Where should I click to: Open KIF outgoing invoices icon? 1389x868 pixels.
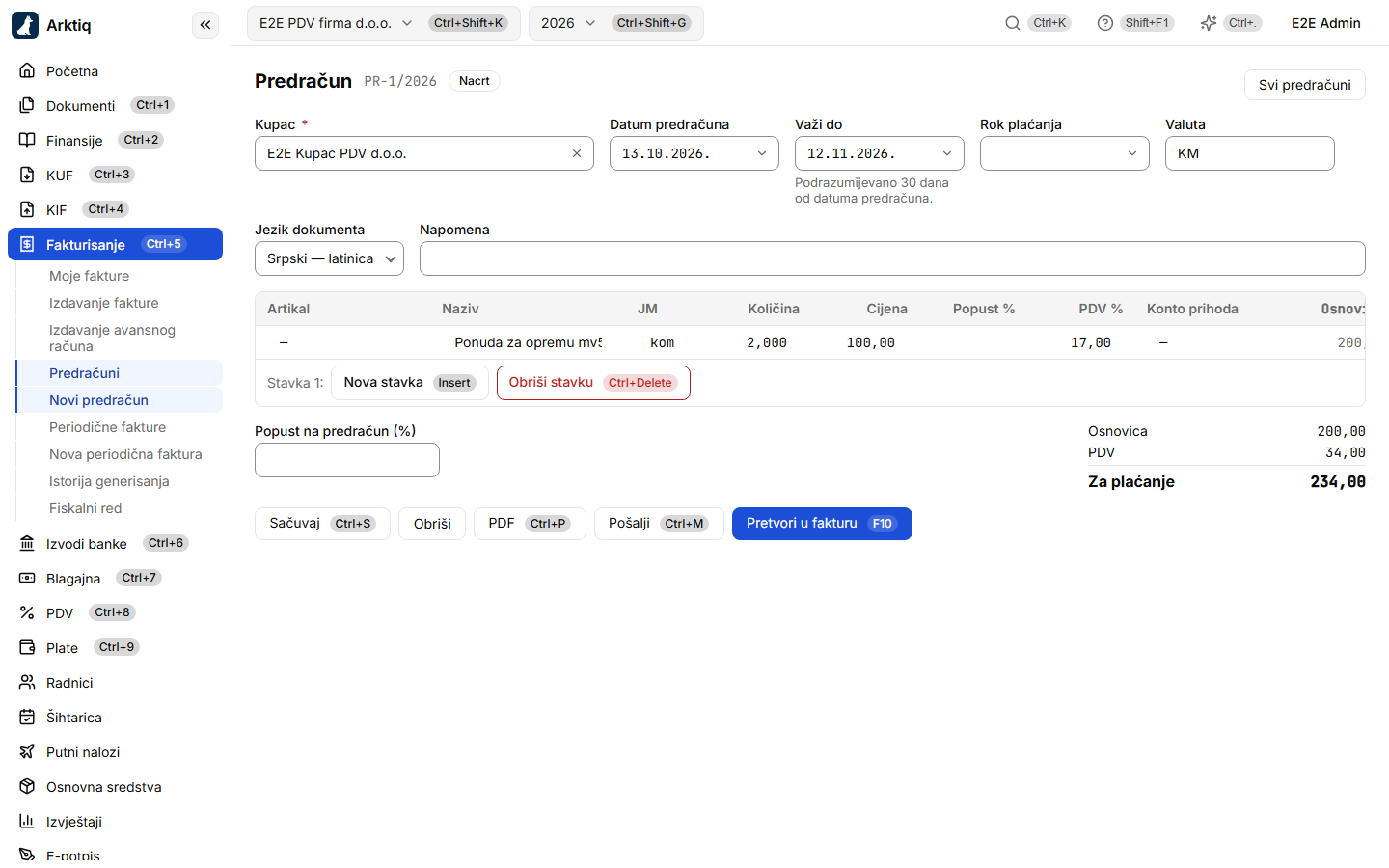pyautogui.click(x=27, y=209)
